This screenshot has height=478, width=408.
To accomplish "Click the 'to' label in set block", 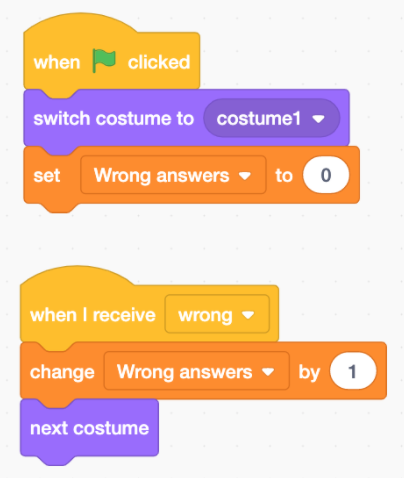I will (x=284, y=176).
